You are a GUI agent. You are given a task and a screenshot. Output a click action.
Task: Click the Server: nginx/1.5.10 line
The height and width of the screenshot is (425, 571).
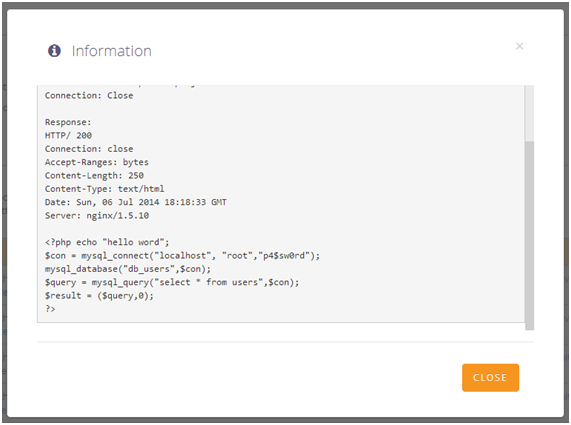click(x=97, y=216)
